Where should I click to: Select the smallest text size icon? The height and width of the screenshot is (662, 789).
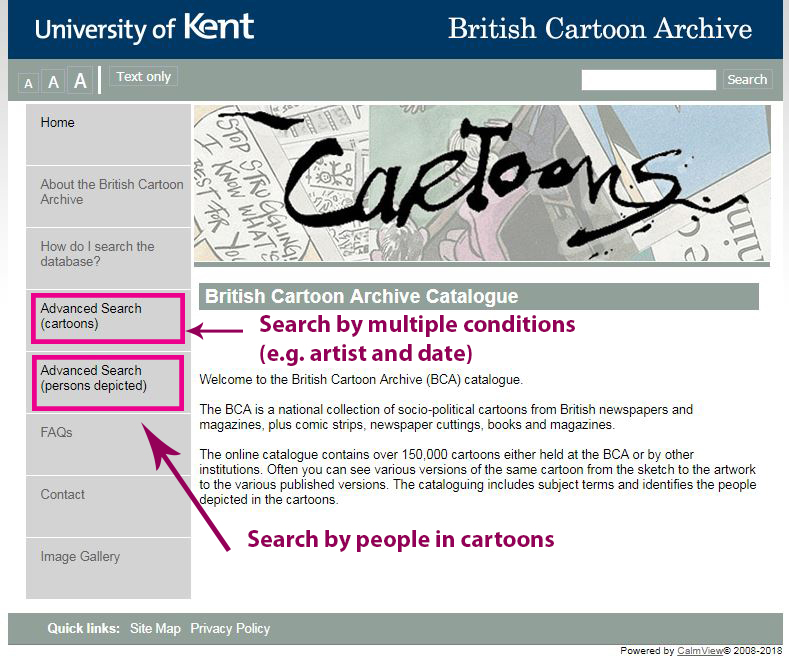(29, 83)
